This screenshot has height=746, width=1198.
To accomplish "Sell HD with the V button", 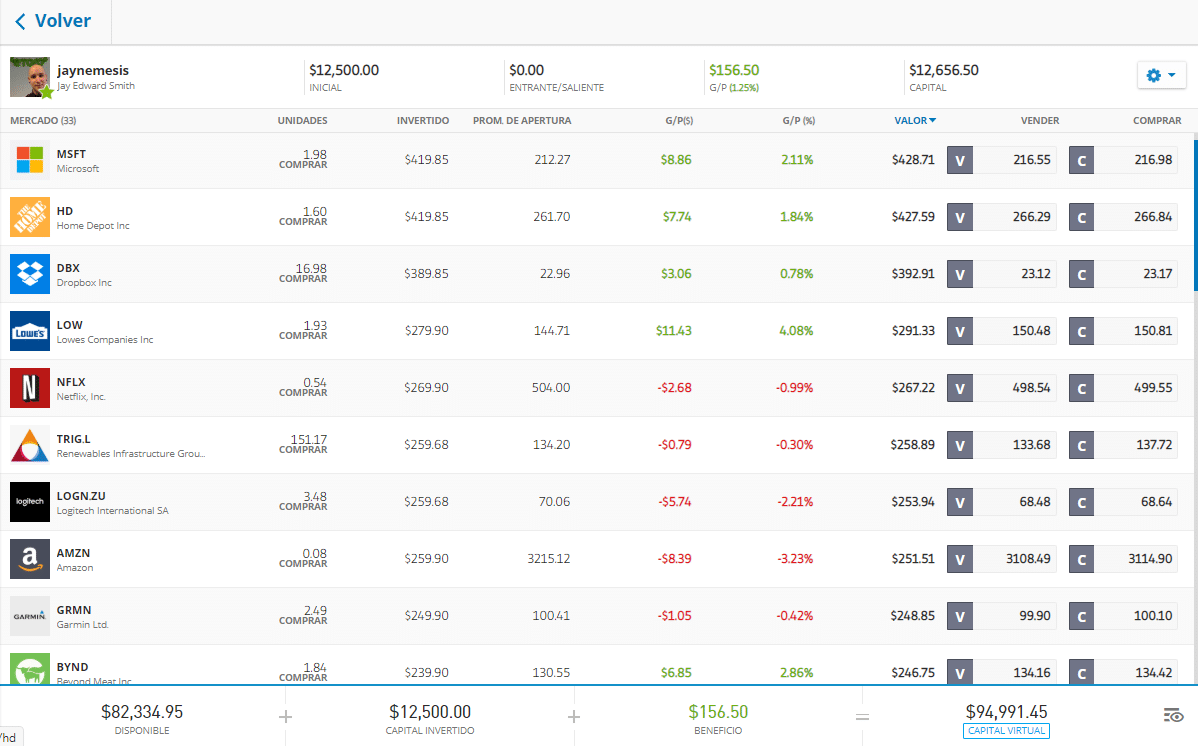I will coord(960,217).
